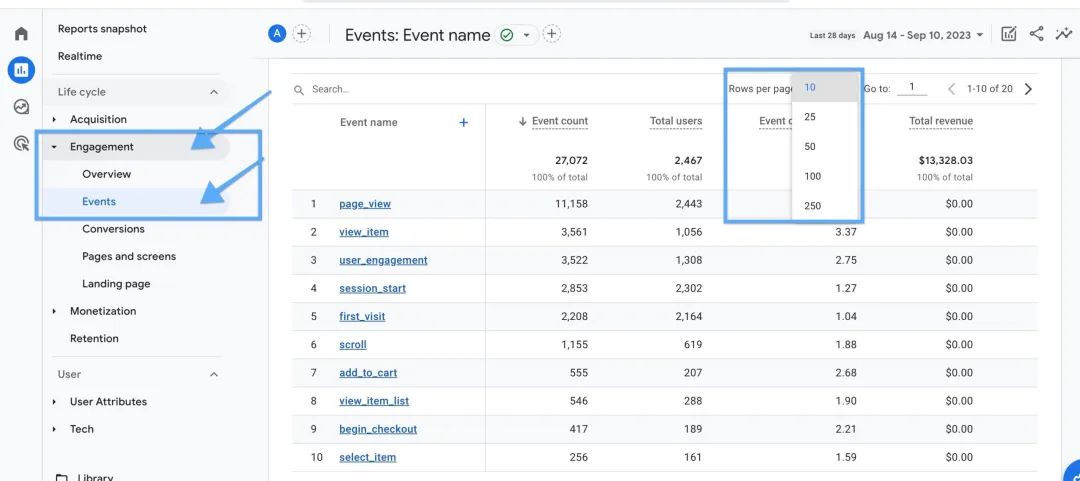Open the Explore icon in left rail
This screenshot has height=481, width=1080.
pyautogui.click(x=21, y=107)
